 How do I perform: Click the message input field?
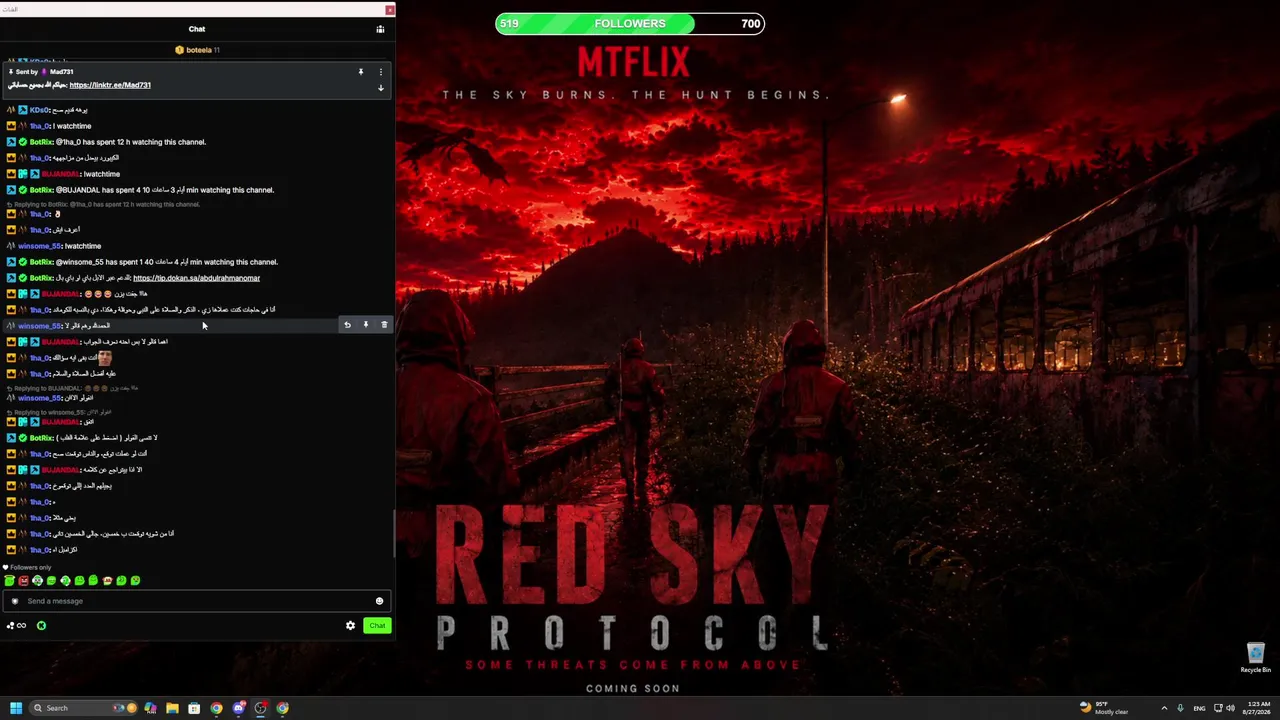(196, 601)
